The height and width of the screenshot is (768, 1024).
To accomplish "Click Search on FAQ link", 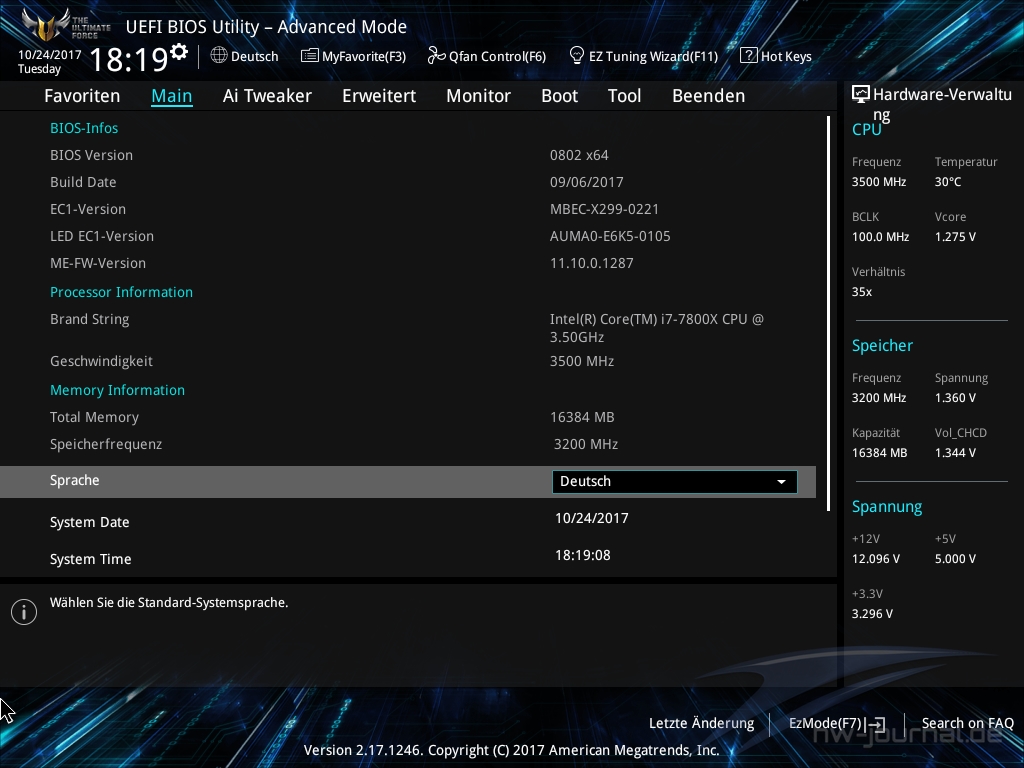I will (x=968, y=724).
